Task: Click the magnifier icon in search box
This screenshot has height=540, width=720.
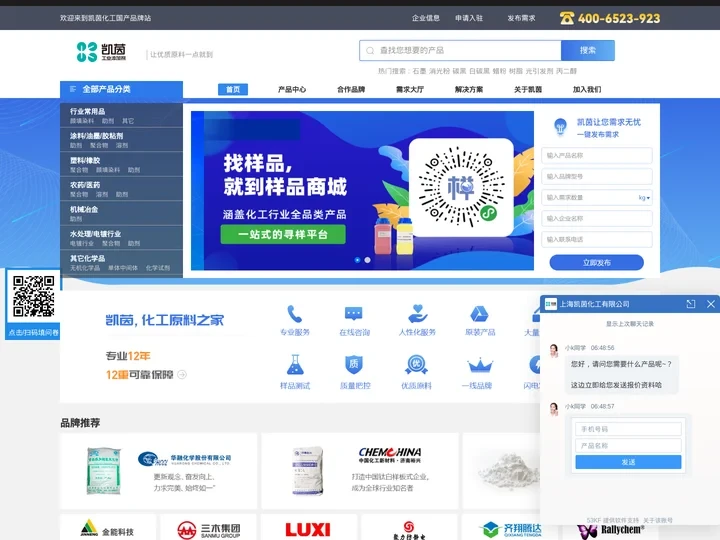Action: (370, 51)
